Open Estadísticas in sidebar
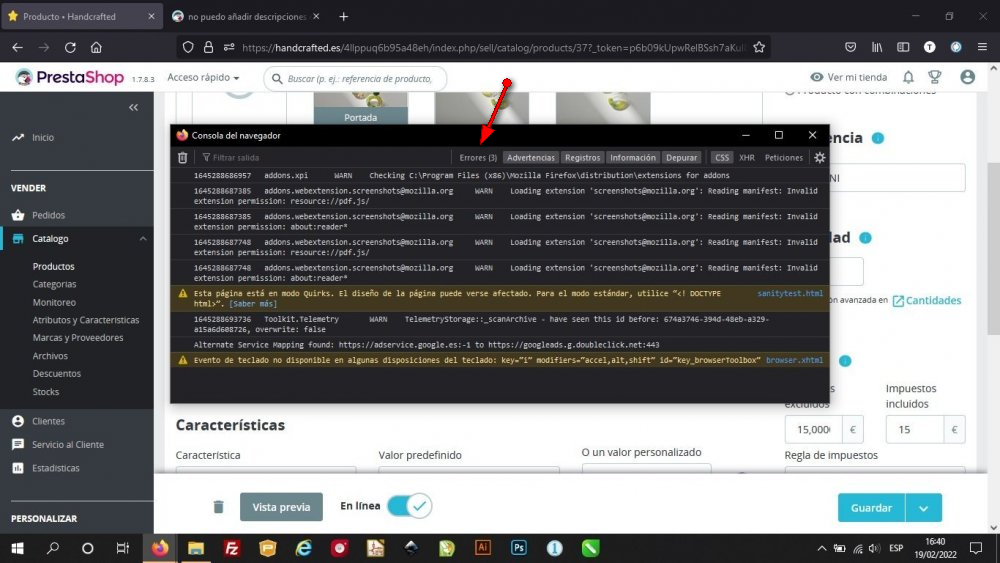 point(55,468)
